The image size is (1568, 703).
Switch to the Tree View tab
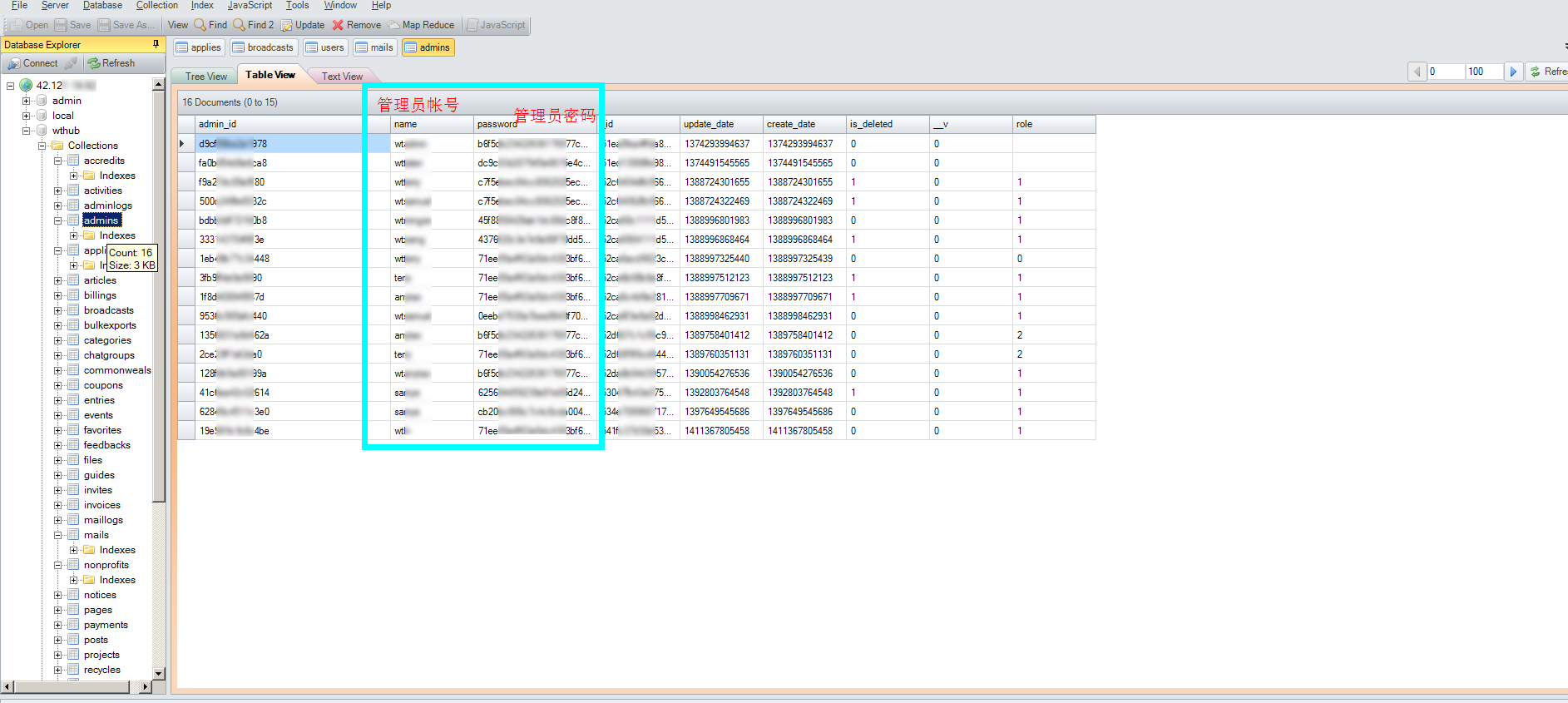click(206, 77)
